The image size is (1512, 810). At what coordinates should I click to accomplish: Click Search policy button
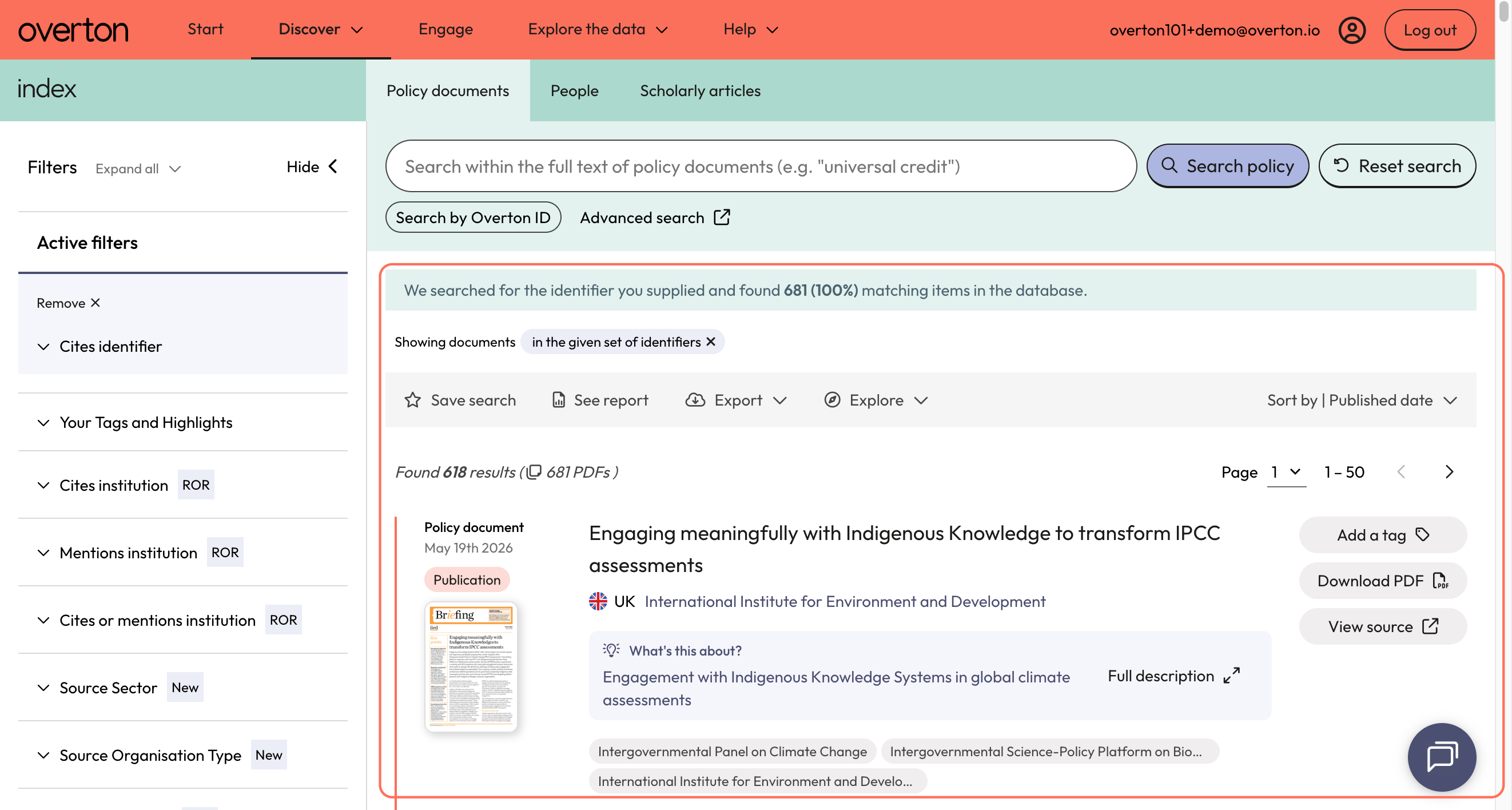pyautogui.click(x=1227, y=166)
